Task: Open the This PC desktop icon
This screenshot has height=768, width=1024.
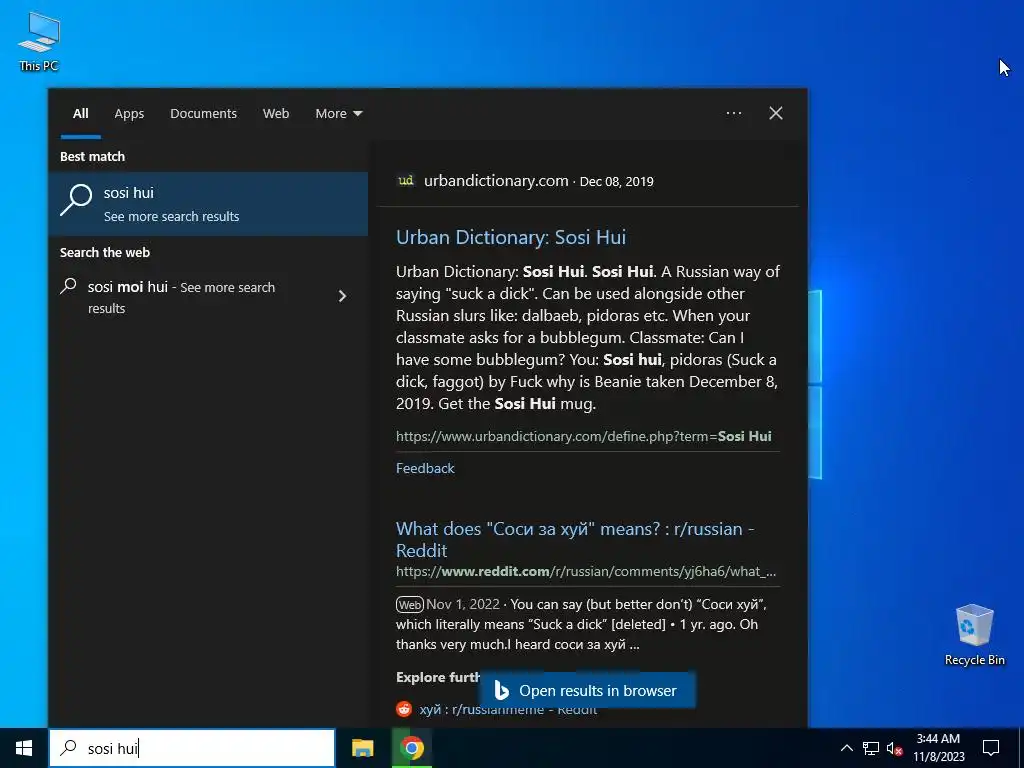Action: pos(39,42)
